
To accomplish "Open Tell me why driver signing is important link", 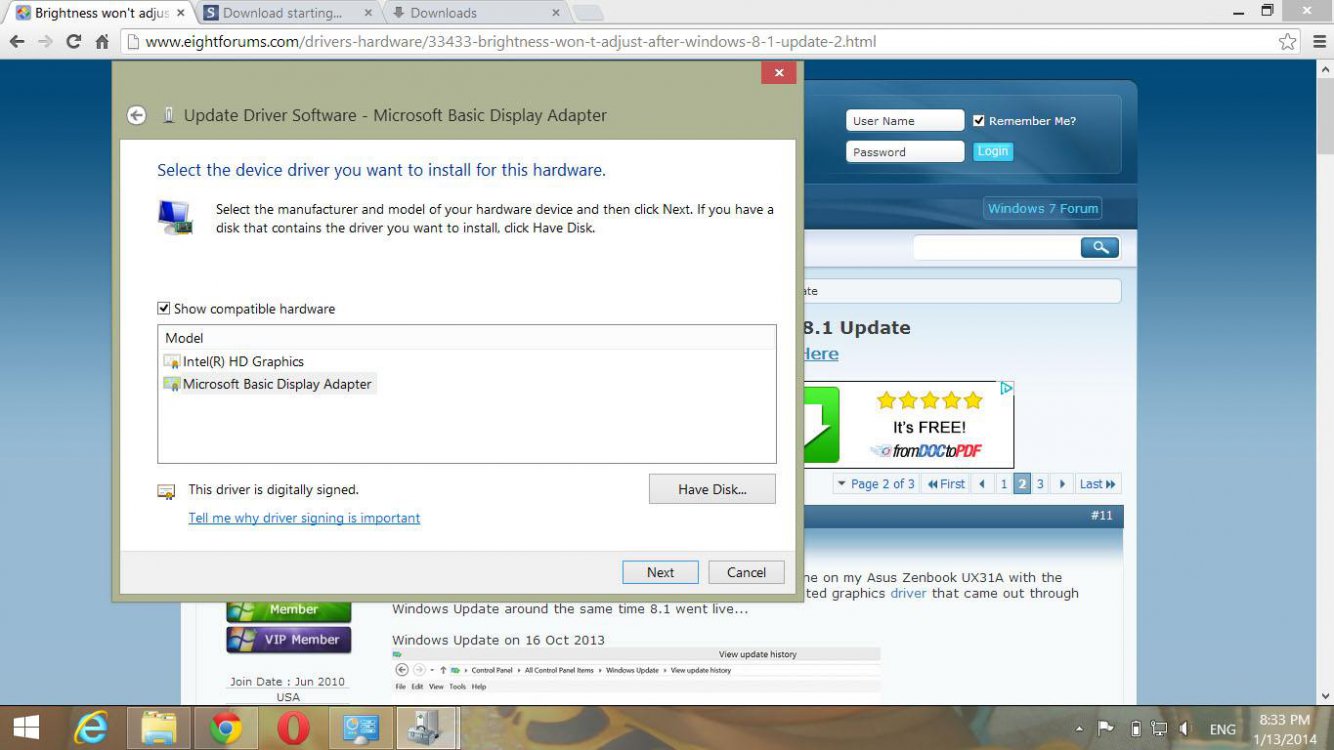I will 304,518.
